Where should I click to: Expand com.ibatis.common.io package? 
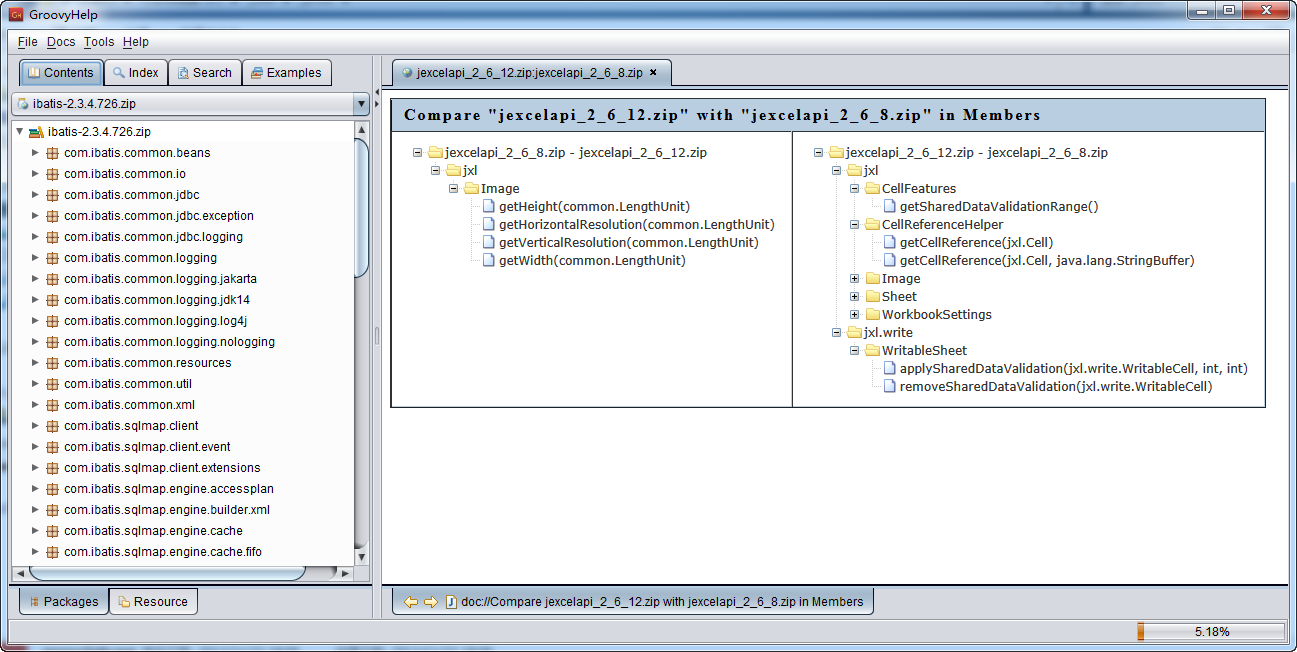coord(35,174)
